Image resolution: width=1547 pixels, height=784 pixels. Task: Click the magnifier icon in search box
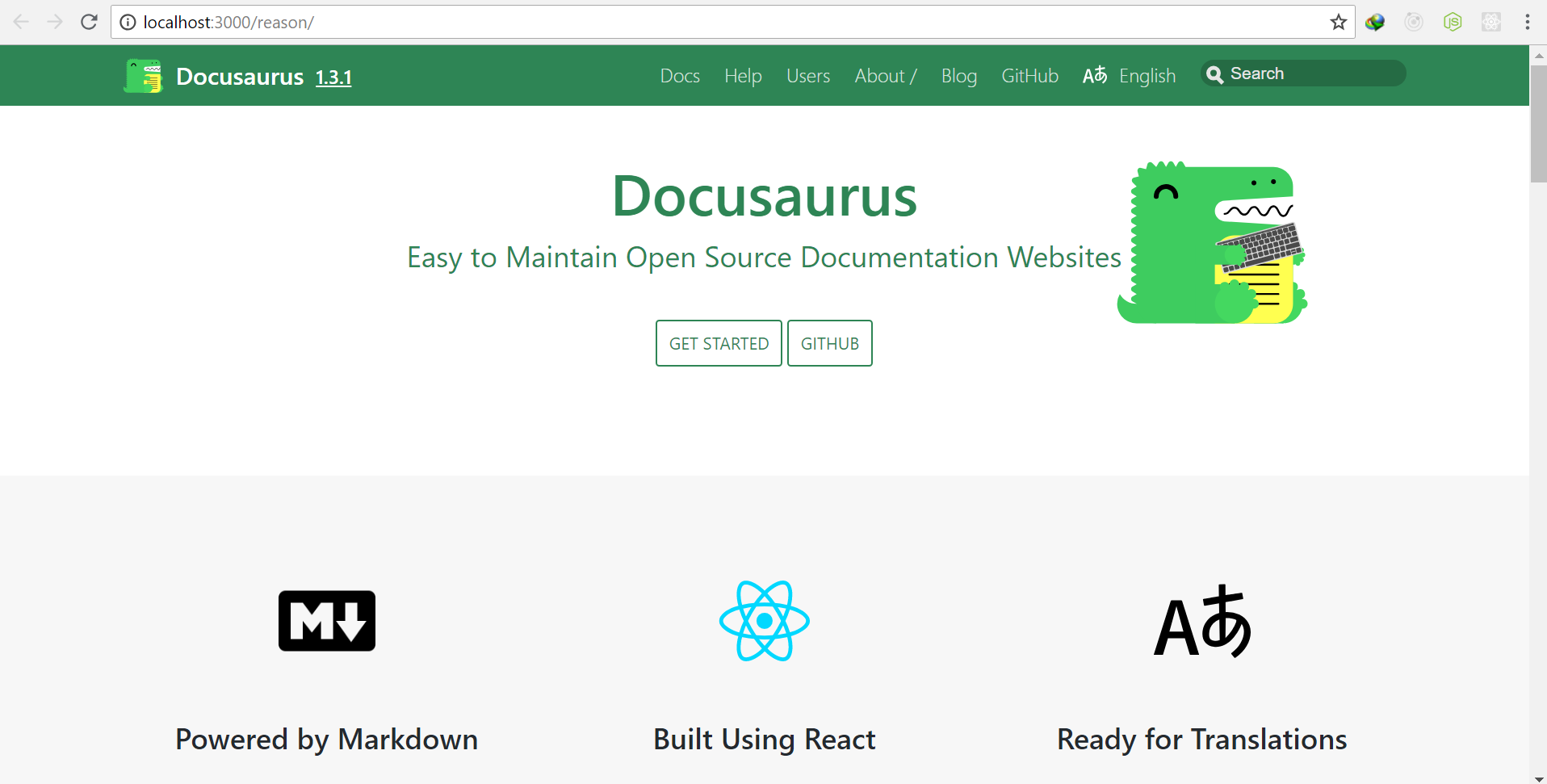[1214, 74]
